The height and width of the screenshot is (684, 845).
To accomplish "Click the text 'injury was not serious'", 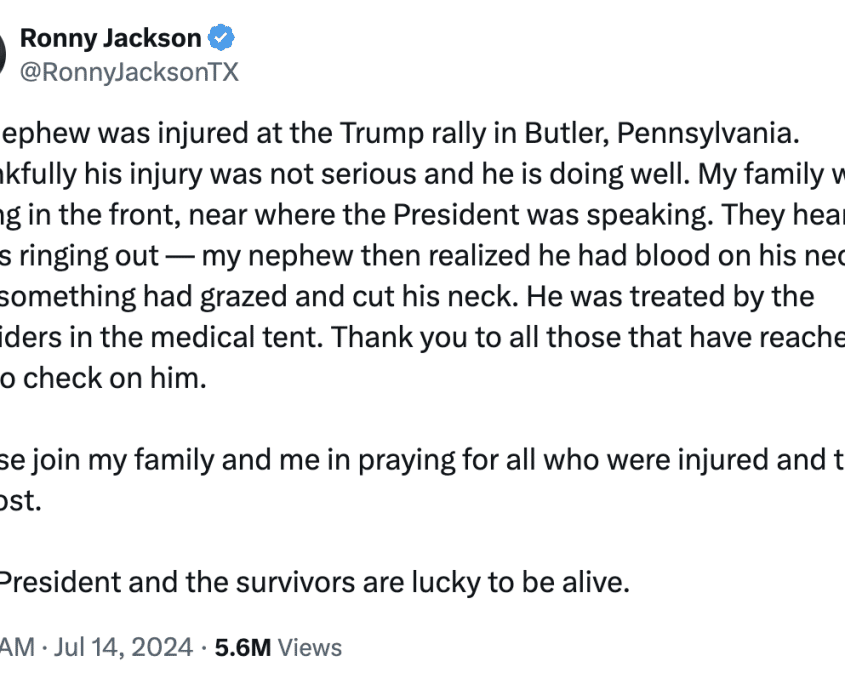I will click(x=295, y=174).
